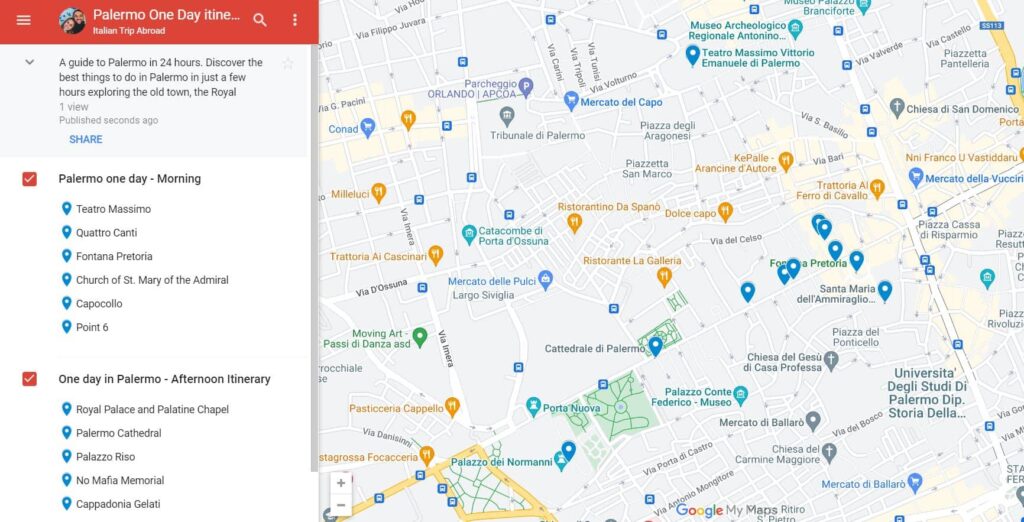The width and height of the screenshot is (1024, 522).
Task: Click the Trattoria Al Ferro di Cavallo icon
Action: pos(877,189)
